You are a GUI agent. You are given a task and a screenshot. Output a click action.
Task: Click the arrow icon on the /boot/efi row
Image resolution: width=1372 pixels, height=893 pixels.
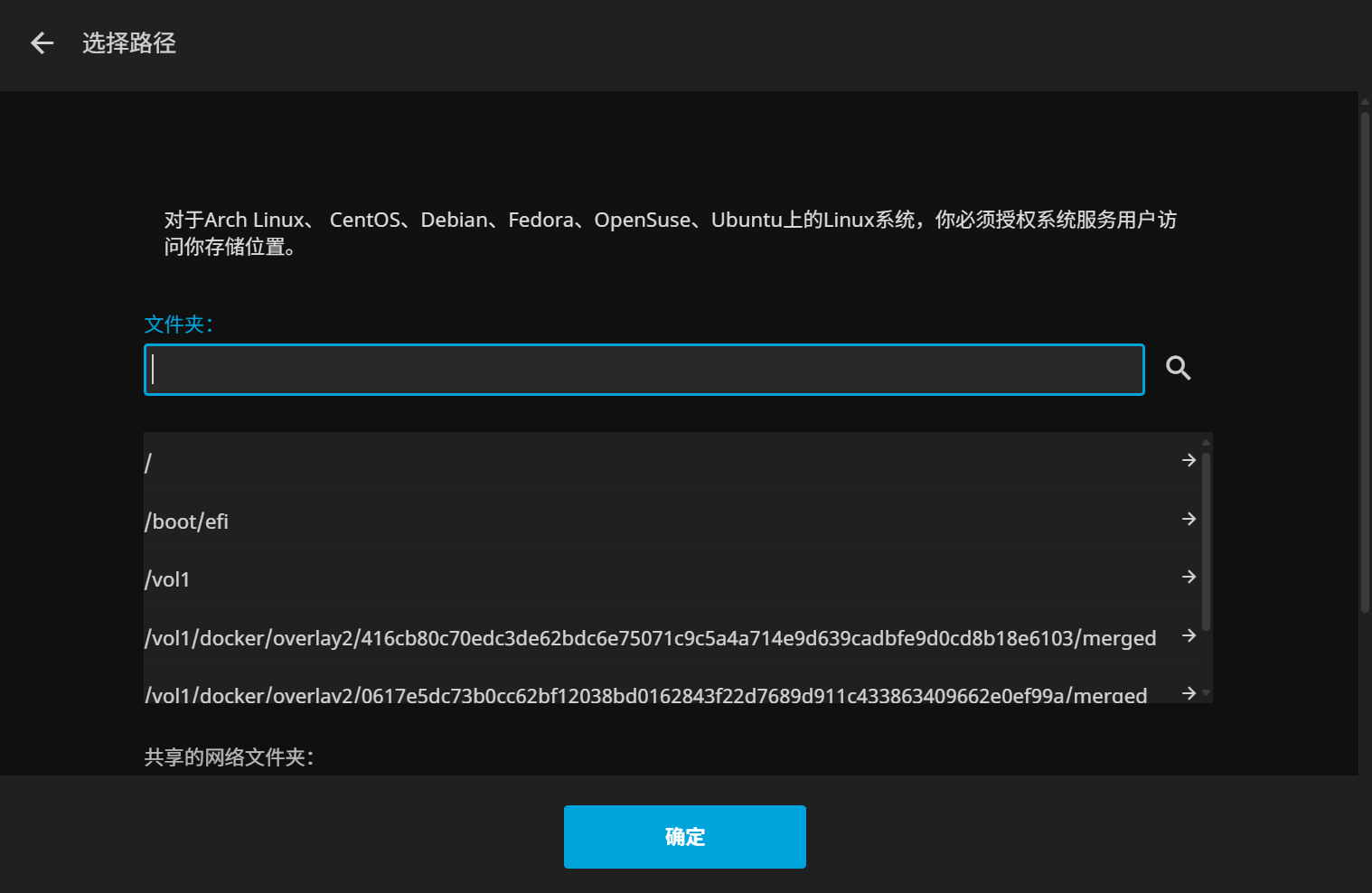coord(1189,519)
